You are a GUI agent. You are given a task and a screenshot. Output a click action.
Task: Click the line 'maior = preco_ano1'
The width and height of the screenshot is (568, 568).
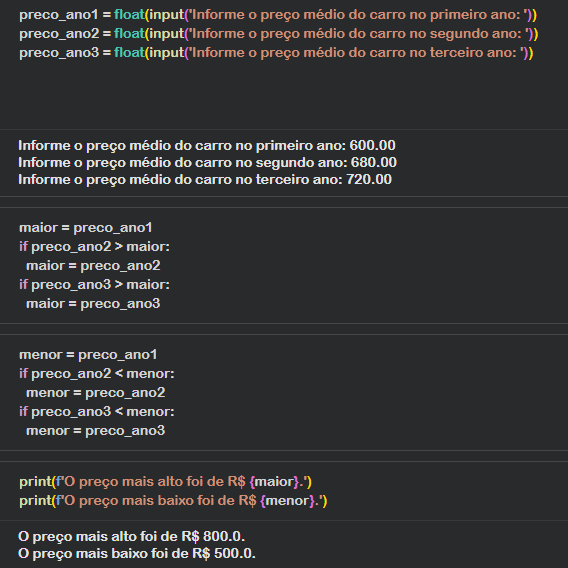coord(85,228)
